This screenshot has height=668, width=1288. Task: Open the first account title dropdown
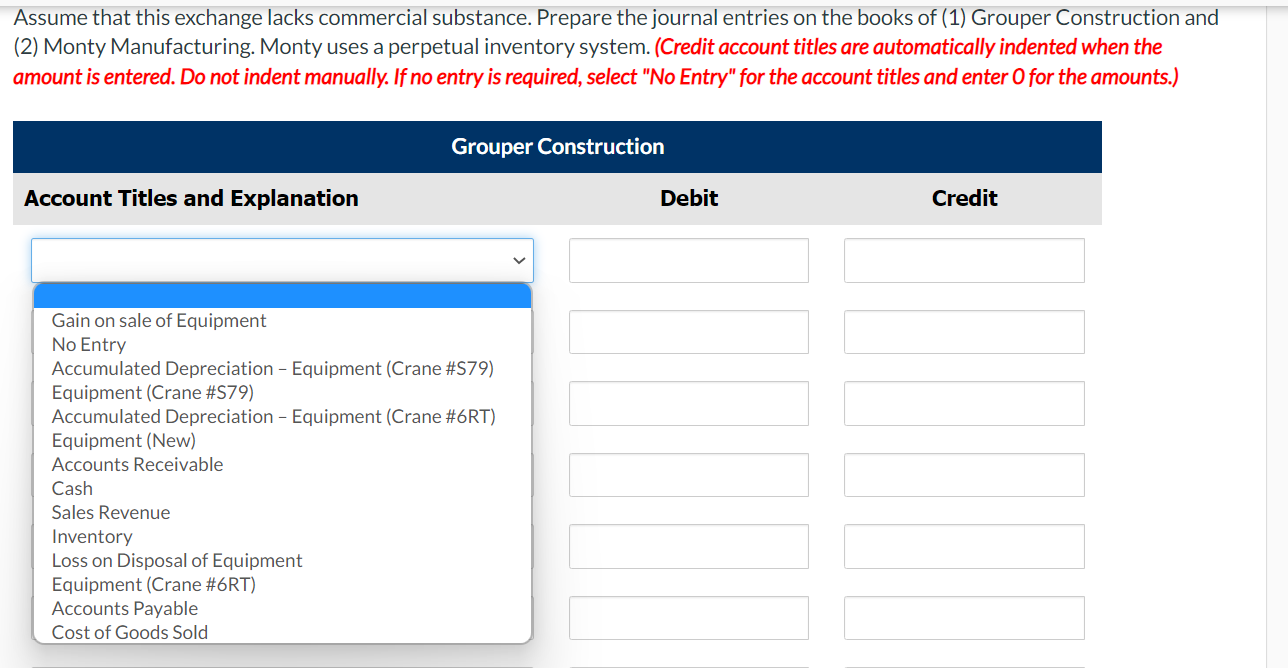pyautogui.click(x=282, y=260)
